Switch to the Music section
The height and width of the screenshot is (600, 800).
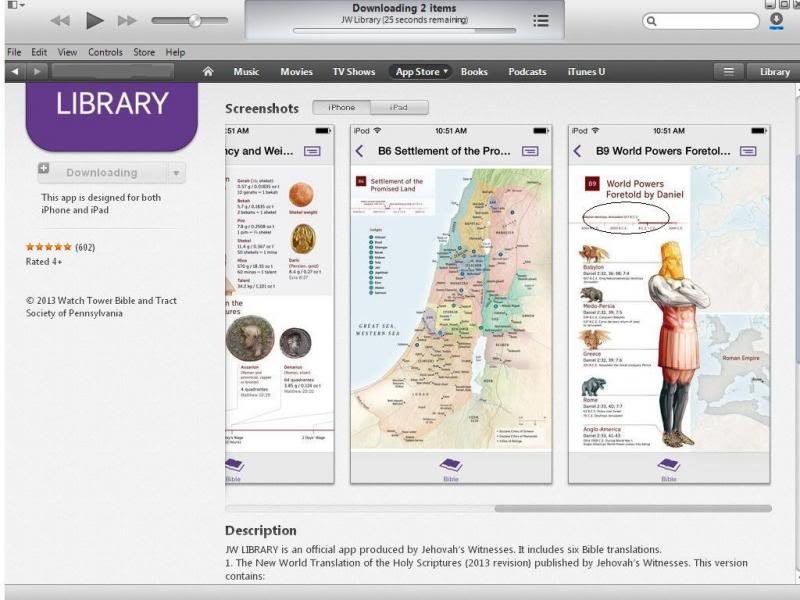(246, 71)
